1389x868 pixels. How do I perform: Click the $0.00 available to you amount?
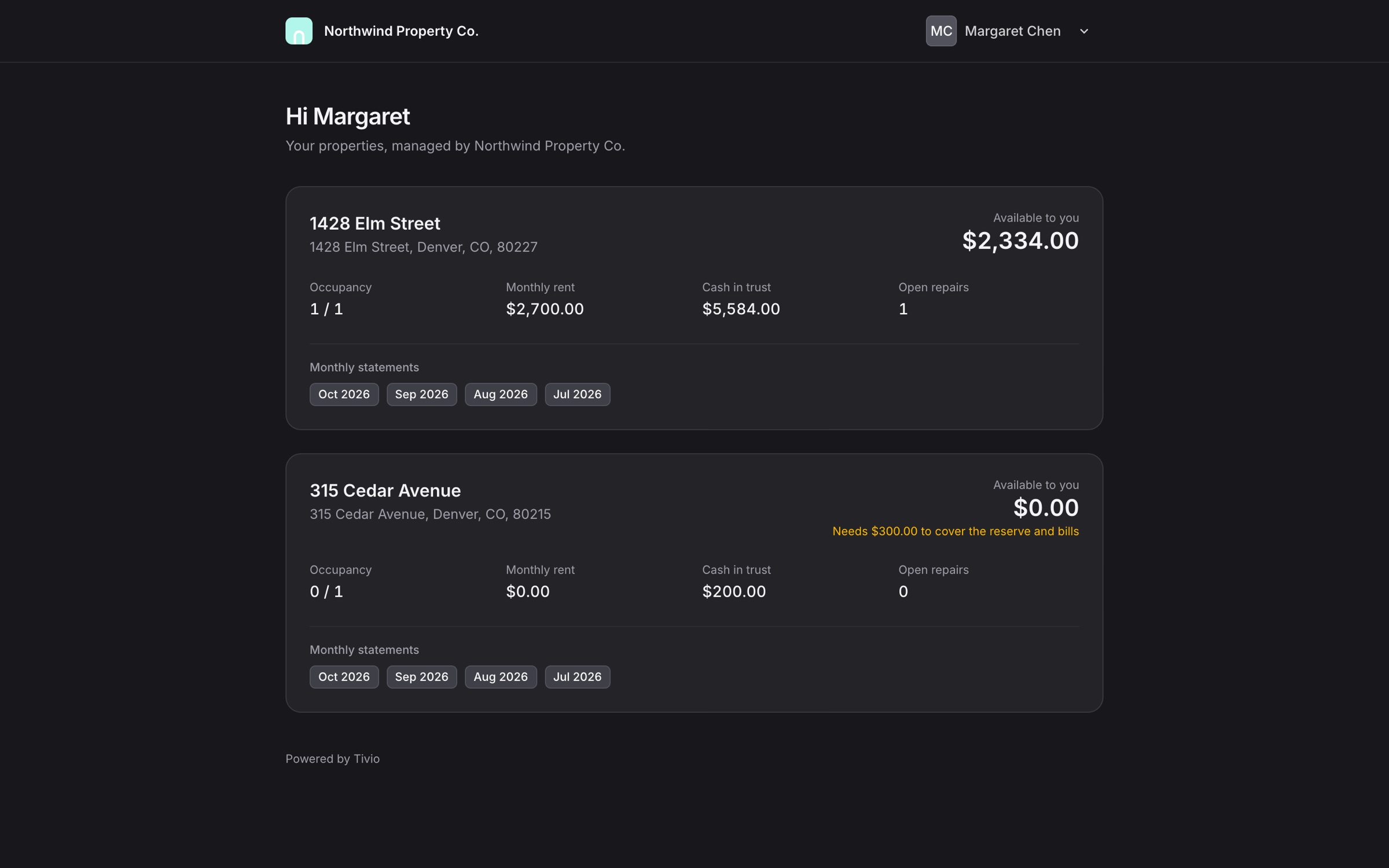(1046, 507)
